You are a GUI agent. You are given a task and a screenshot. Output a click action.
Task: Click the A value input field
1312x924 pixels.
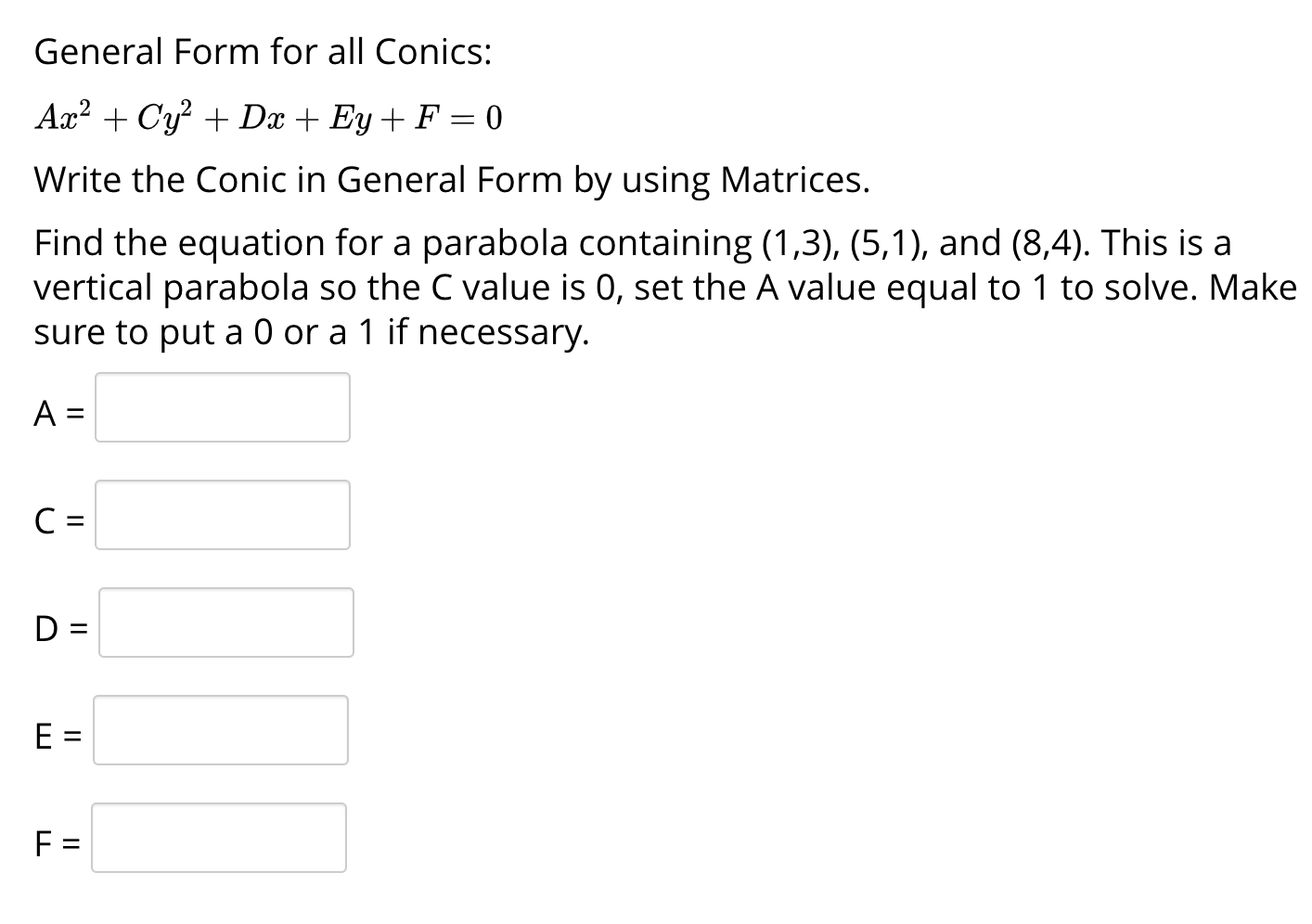point(223,407)
